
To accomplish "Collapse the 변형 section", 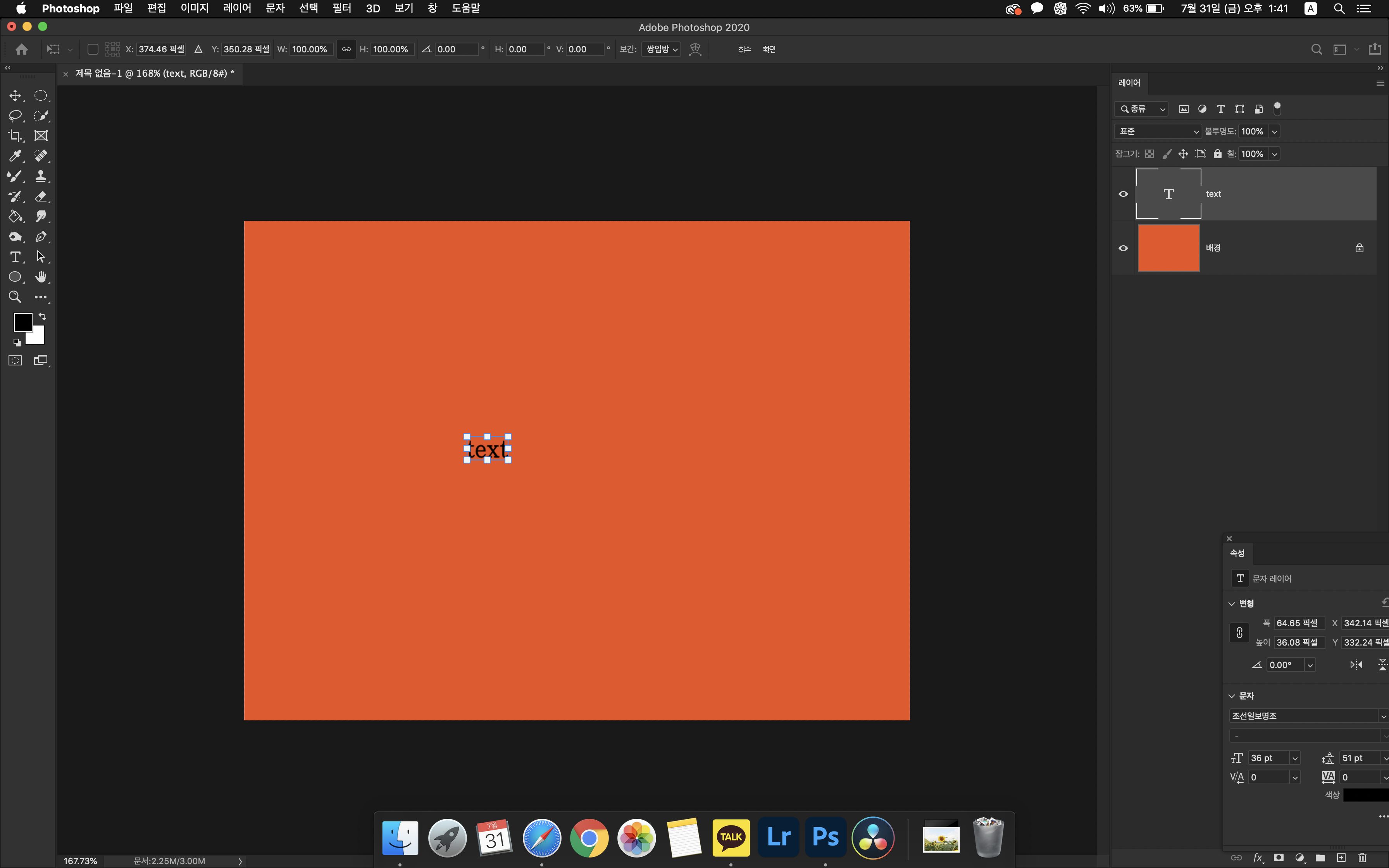I will tap(1232, 603).
